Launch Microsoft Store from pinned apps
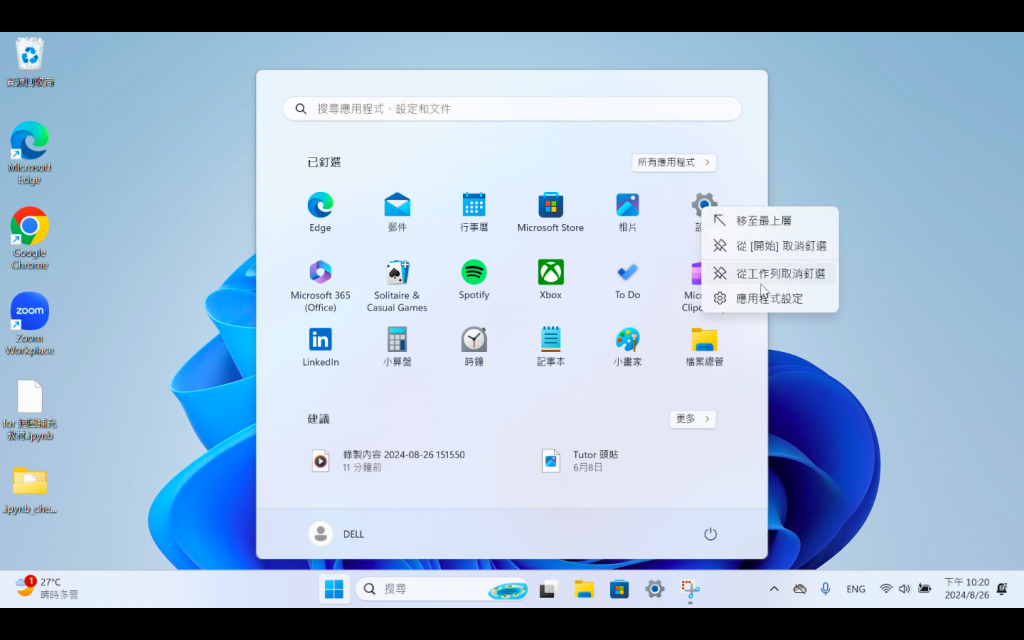Viewport: 1024px width, 640px height. coord(551,212)
